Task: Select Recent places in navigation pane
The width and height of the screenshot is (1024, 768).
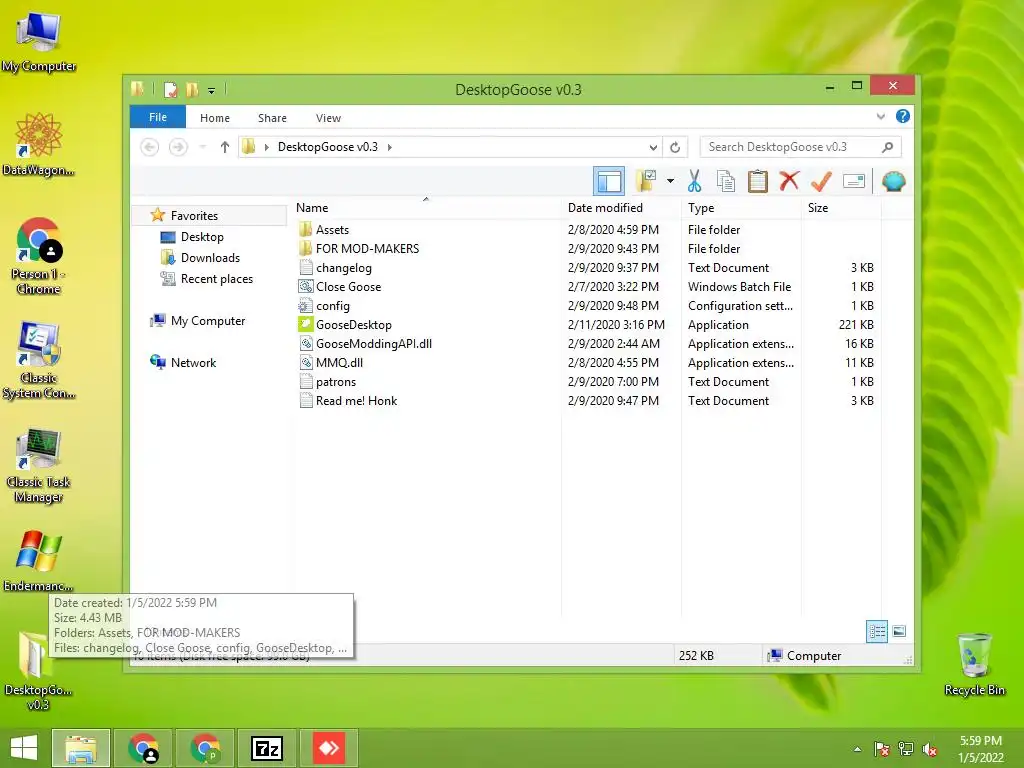Action: [217, 279]
